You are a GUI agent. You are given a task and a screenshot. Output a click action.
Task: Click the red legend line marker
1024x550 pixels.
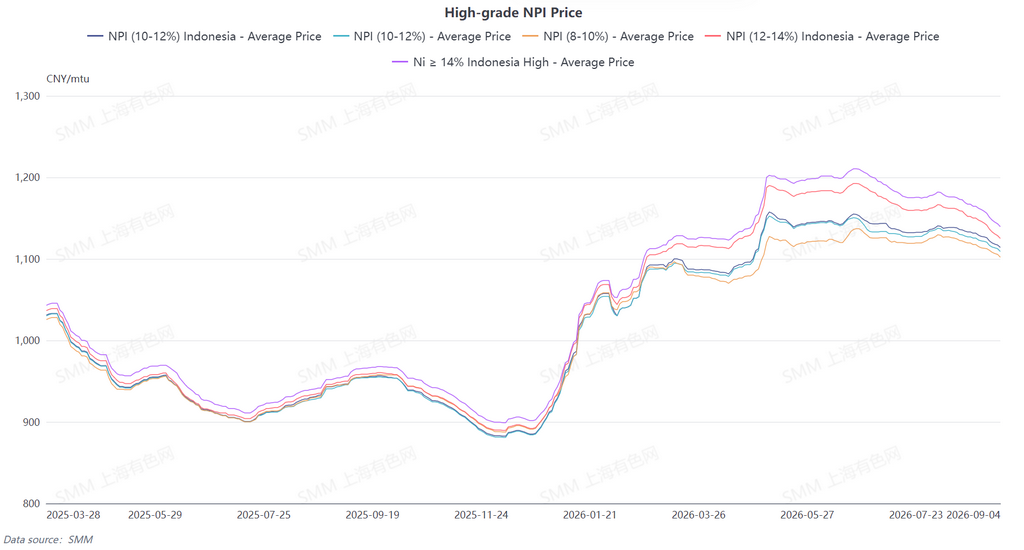(x=714, y=37)
